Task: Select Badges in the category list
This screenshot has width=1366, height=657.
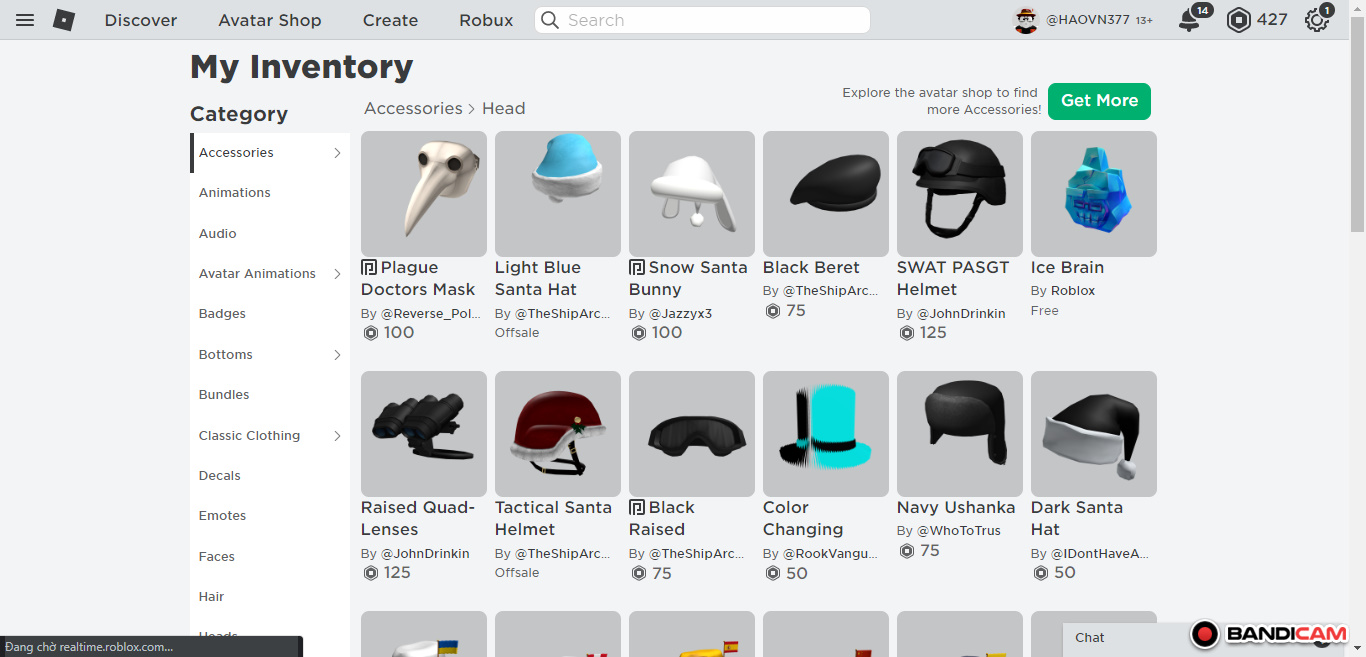Action: pyautogui.click(x=222, y=314)
